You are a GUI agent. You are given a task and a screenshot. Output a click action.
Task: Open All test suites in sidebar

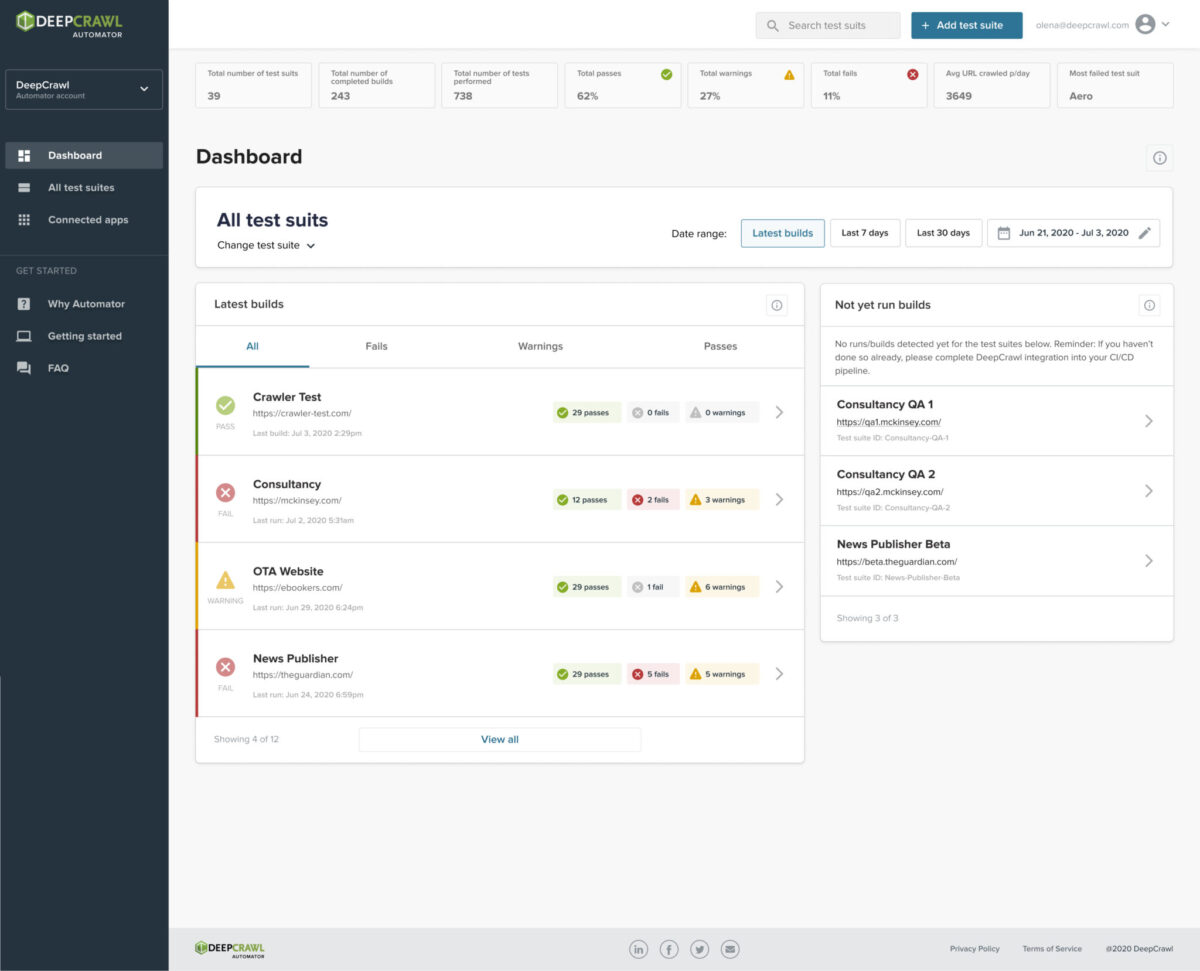coord(84,188)
